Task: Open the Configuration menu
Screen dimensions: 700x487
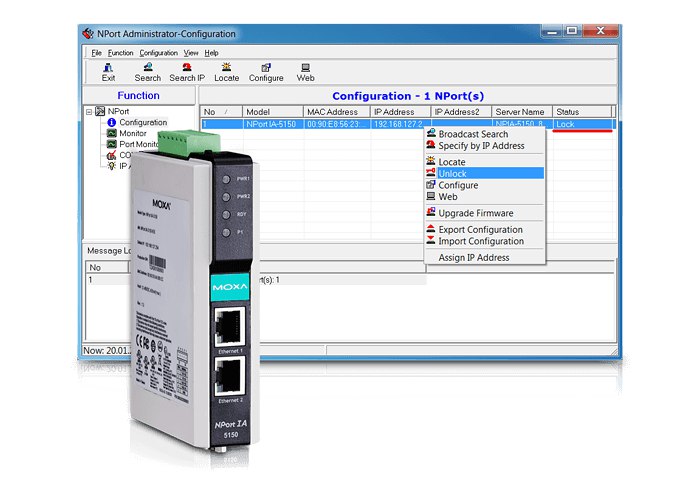Action: pyautogui.click(x=158, y=53)
